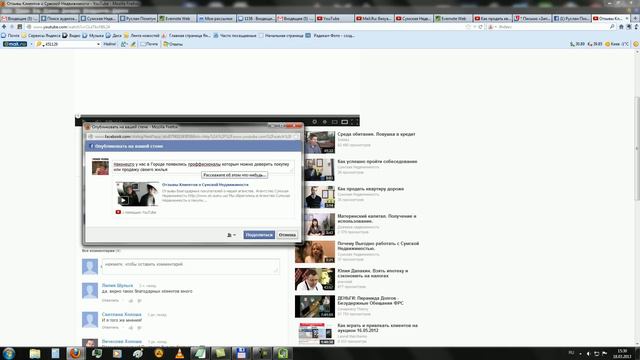
Task: Click the back arrow in Firefox toolbar
Action: 4,27
